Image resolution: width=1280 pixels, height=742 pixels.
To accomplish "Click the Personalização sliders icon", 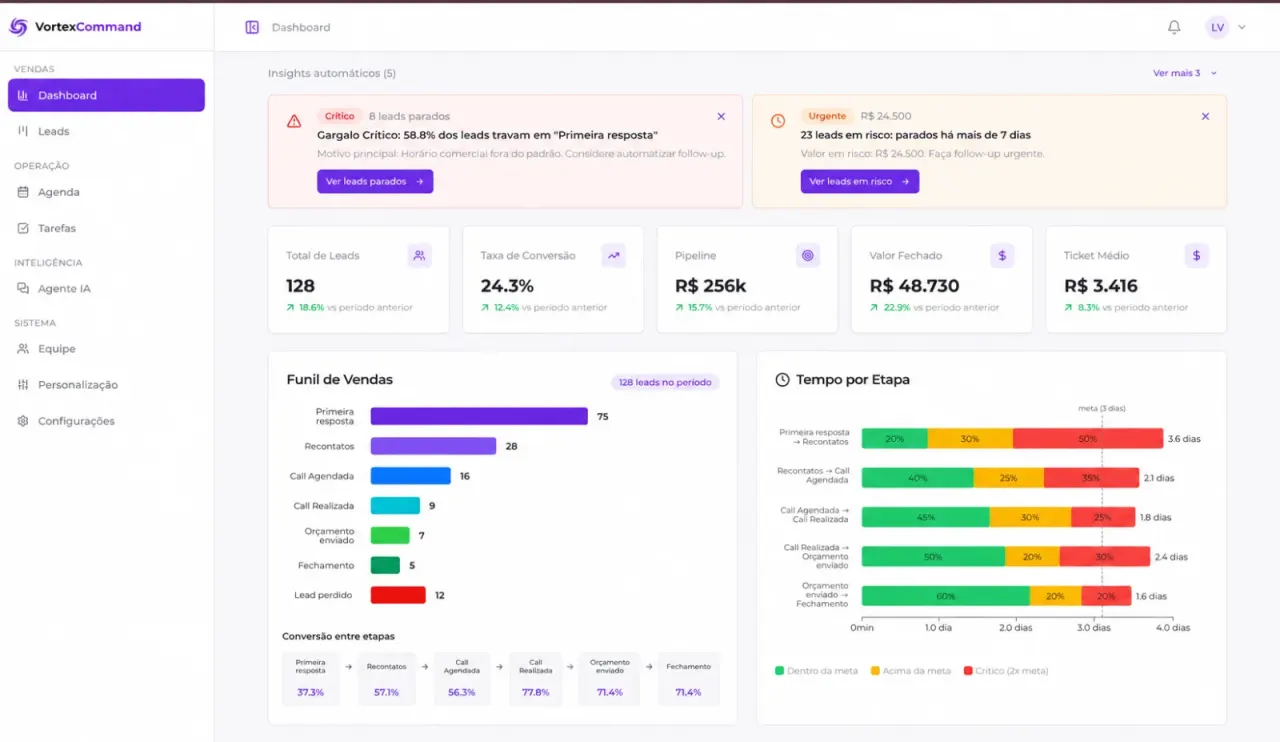I will click(23, 384).
